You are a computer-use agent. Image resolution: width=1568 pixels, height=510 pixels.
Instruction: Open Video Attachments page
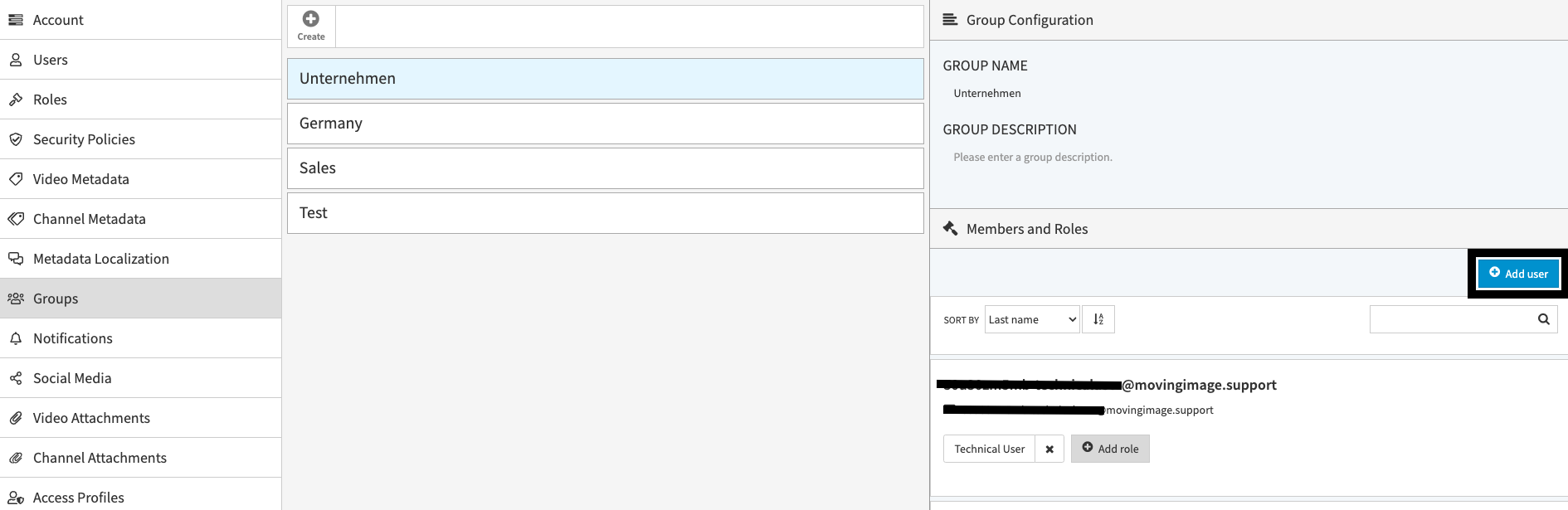click(141, 418)
